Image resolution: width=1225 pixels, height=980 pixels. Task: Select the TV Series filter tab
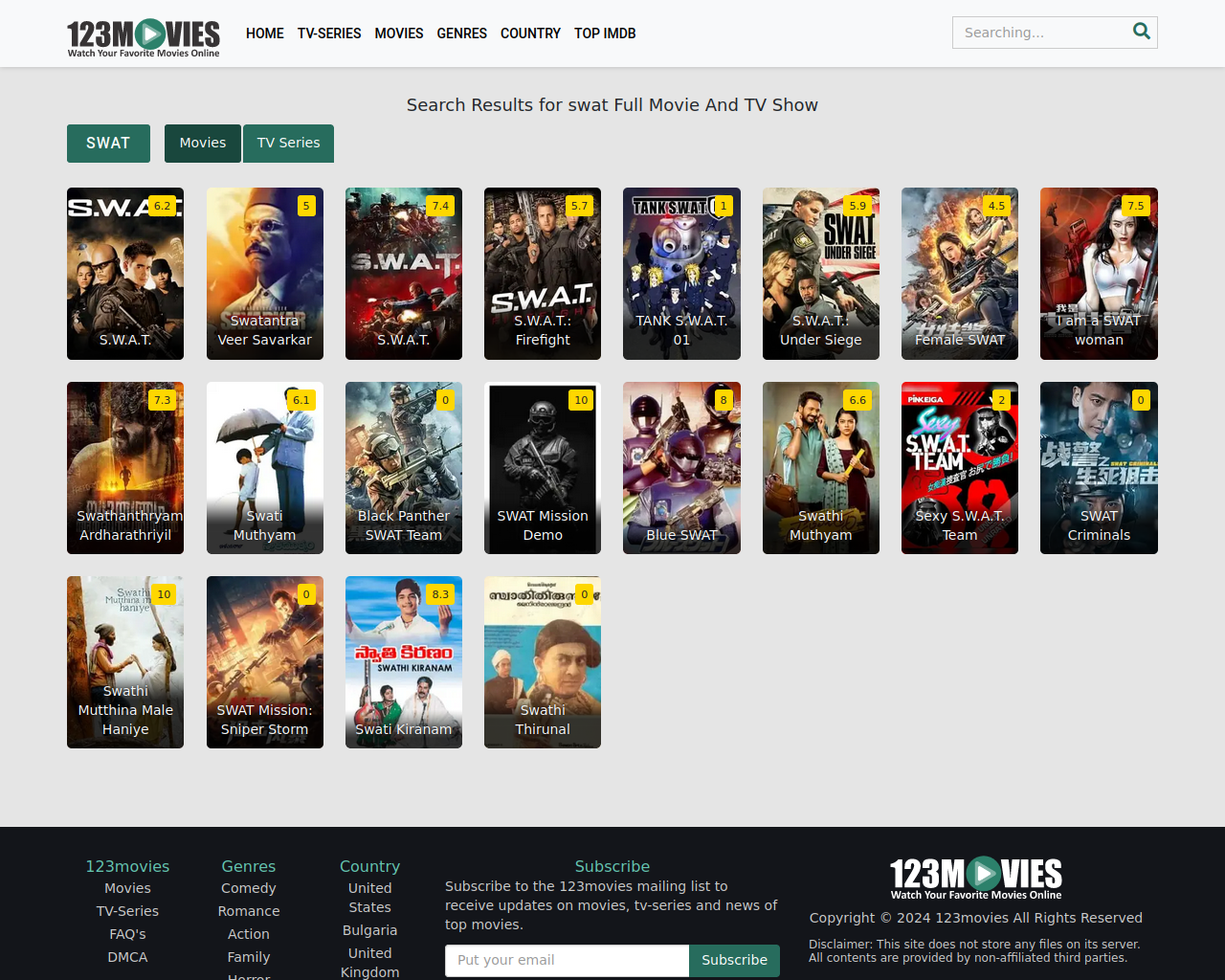click(x=288, y=144)
